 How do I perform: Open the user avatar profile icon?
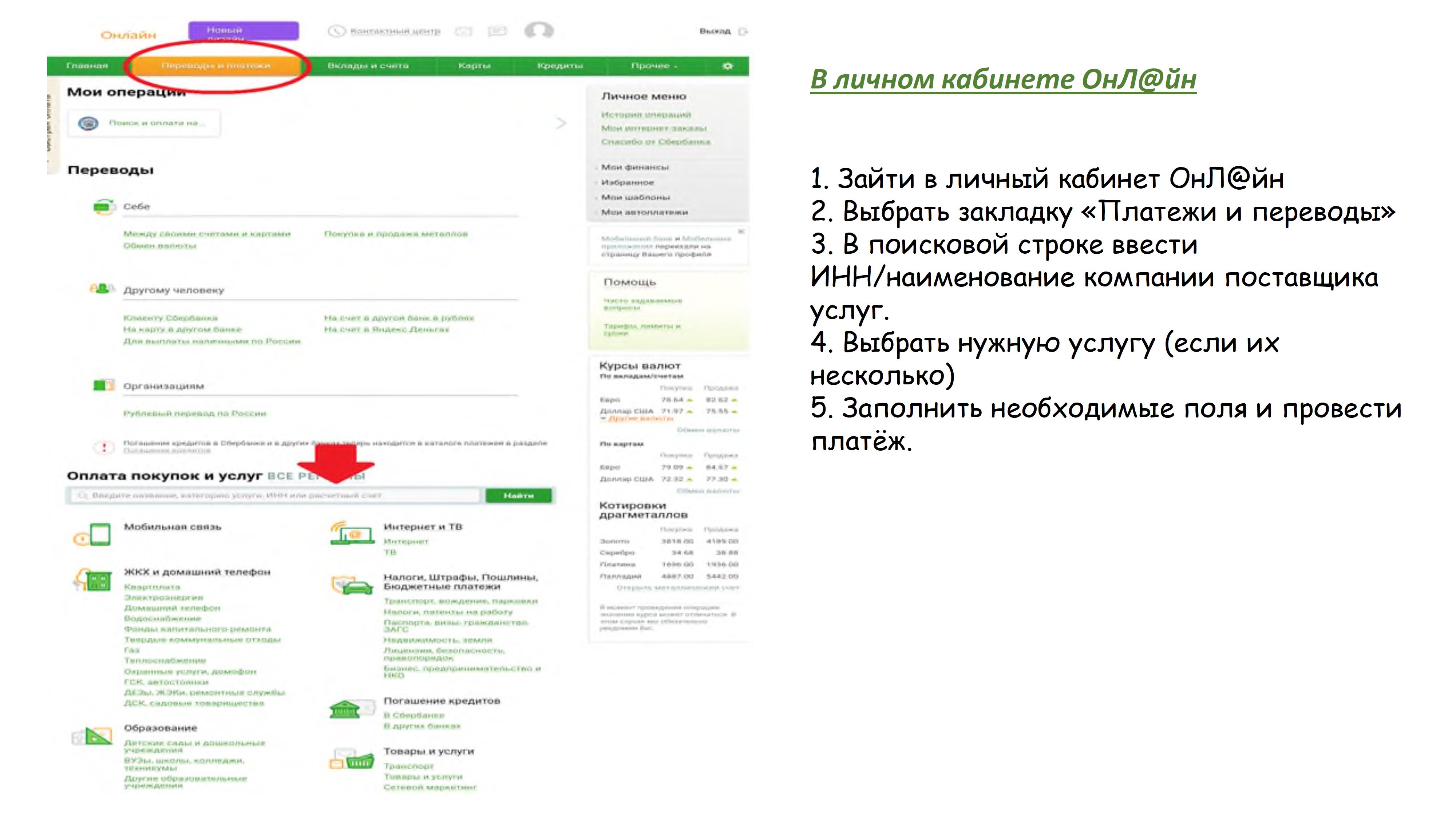(539, 31)
